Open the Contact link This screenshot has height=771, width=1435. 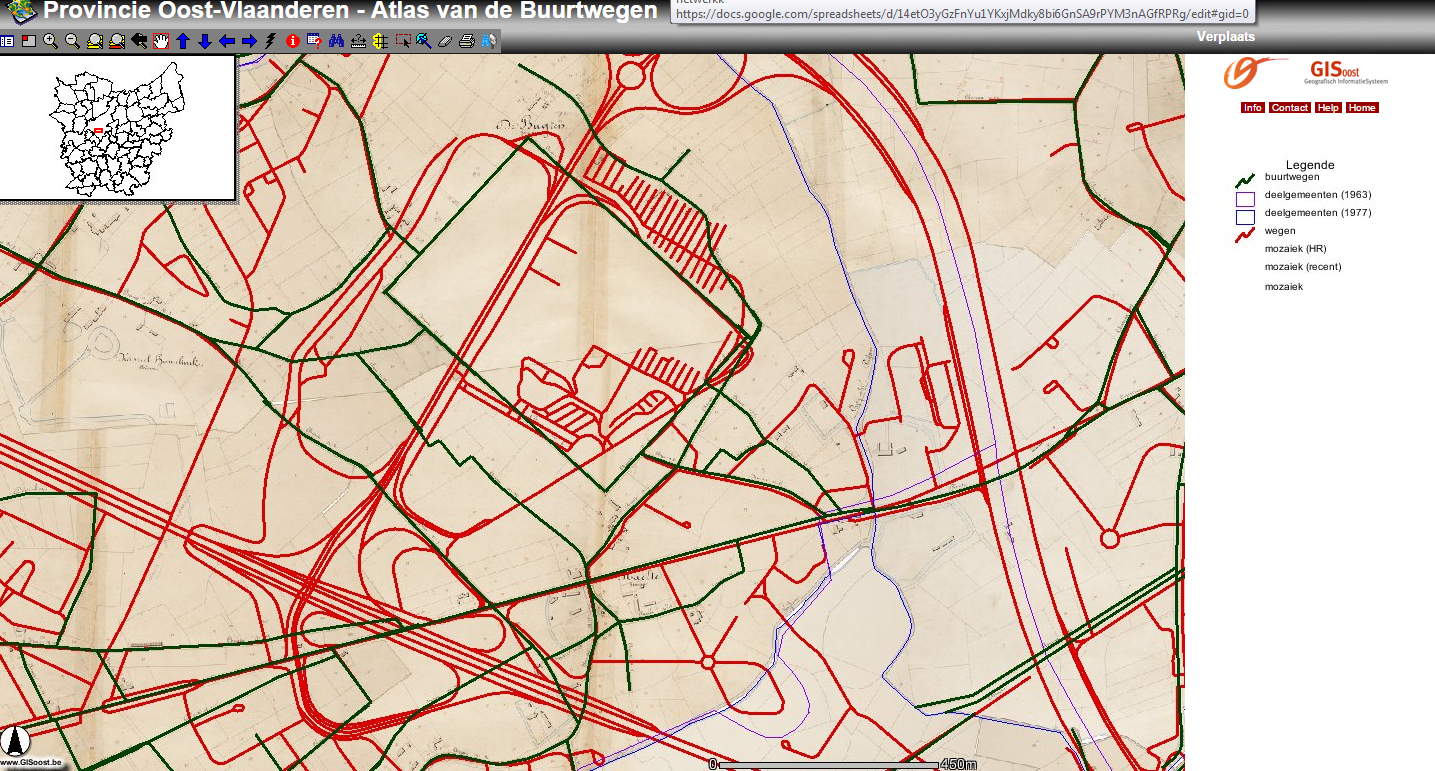[1289, 108]
